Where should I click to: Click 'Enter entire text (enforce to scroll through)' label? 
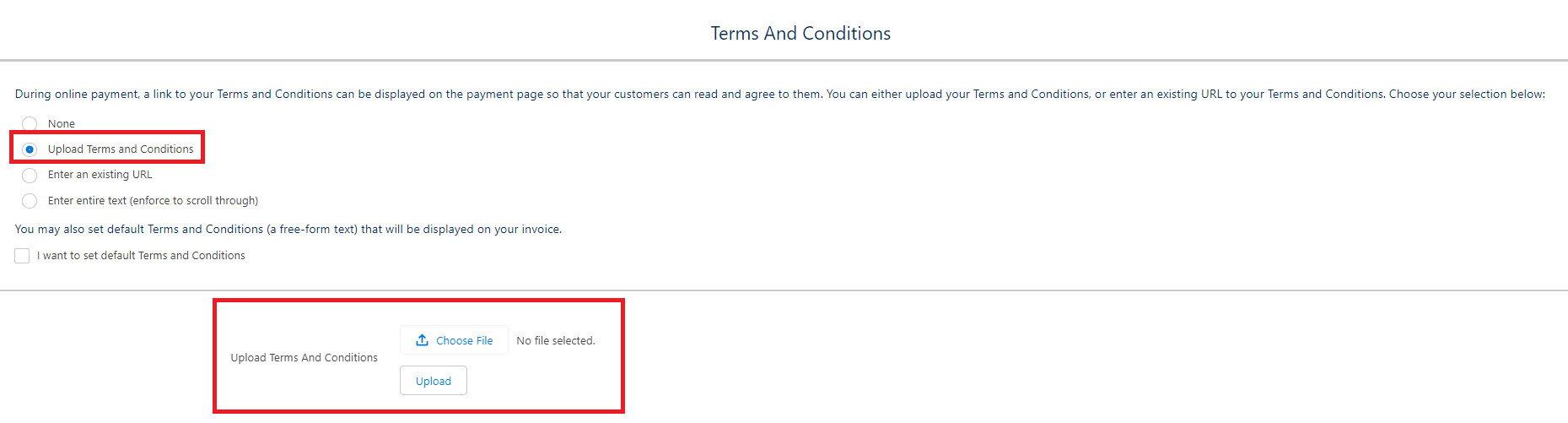pos(153,201)
